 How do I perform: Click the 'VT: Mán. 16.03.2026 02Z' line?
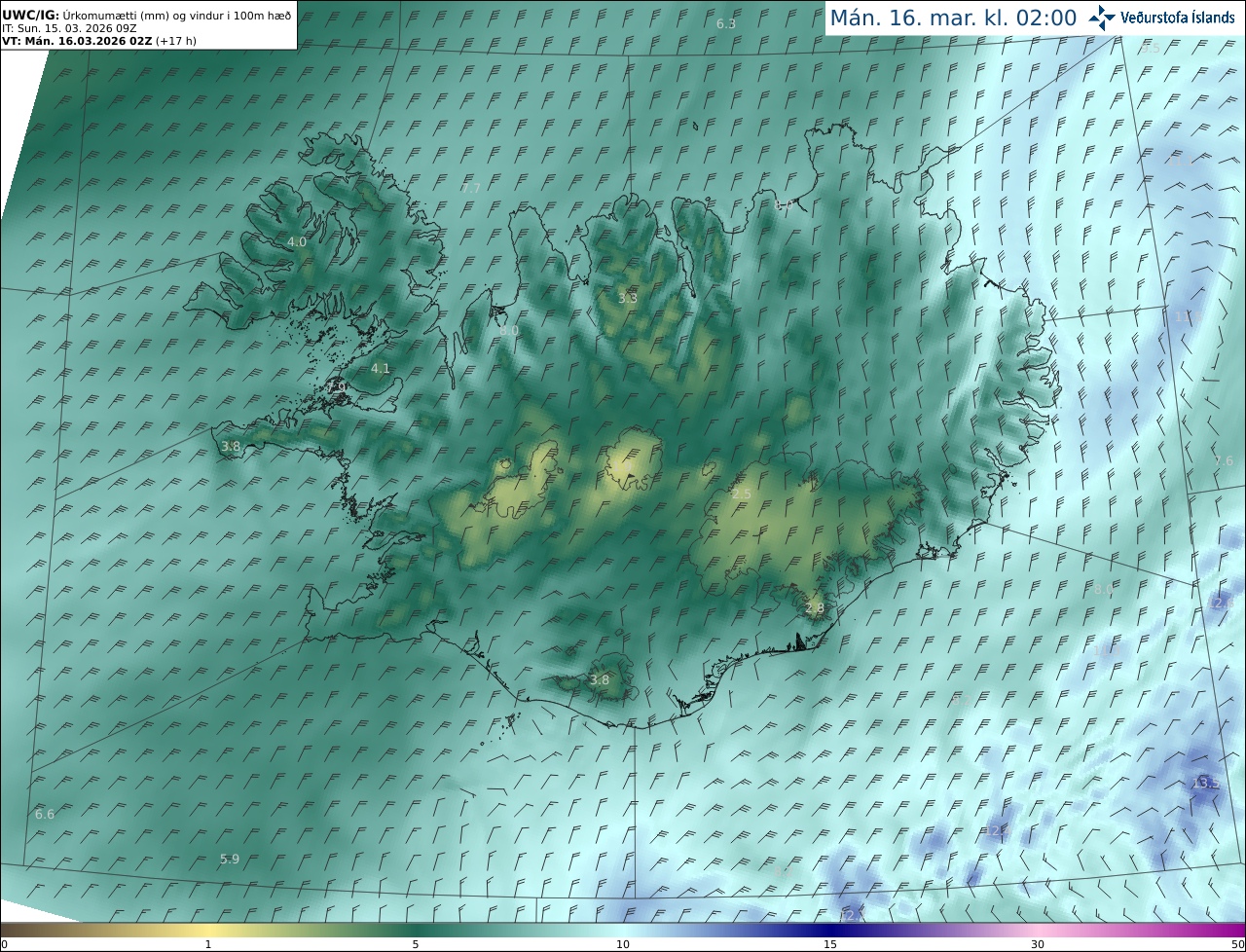(x=76, y=41)
